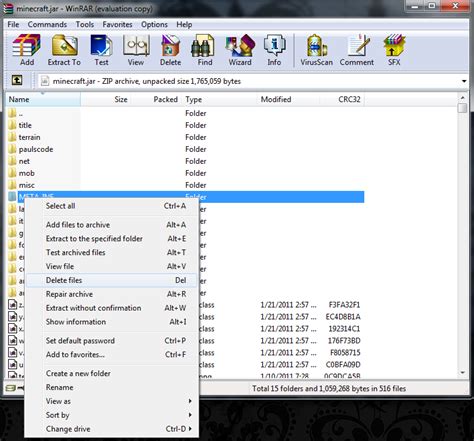The image size is (474, 441).
Task: Click the mob folder icon
Action: (x=12, y=173)
